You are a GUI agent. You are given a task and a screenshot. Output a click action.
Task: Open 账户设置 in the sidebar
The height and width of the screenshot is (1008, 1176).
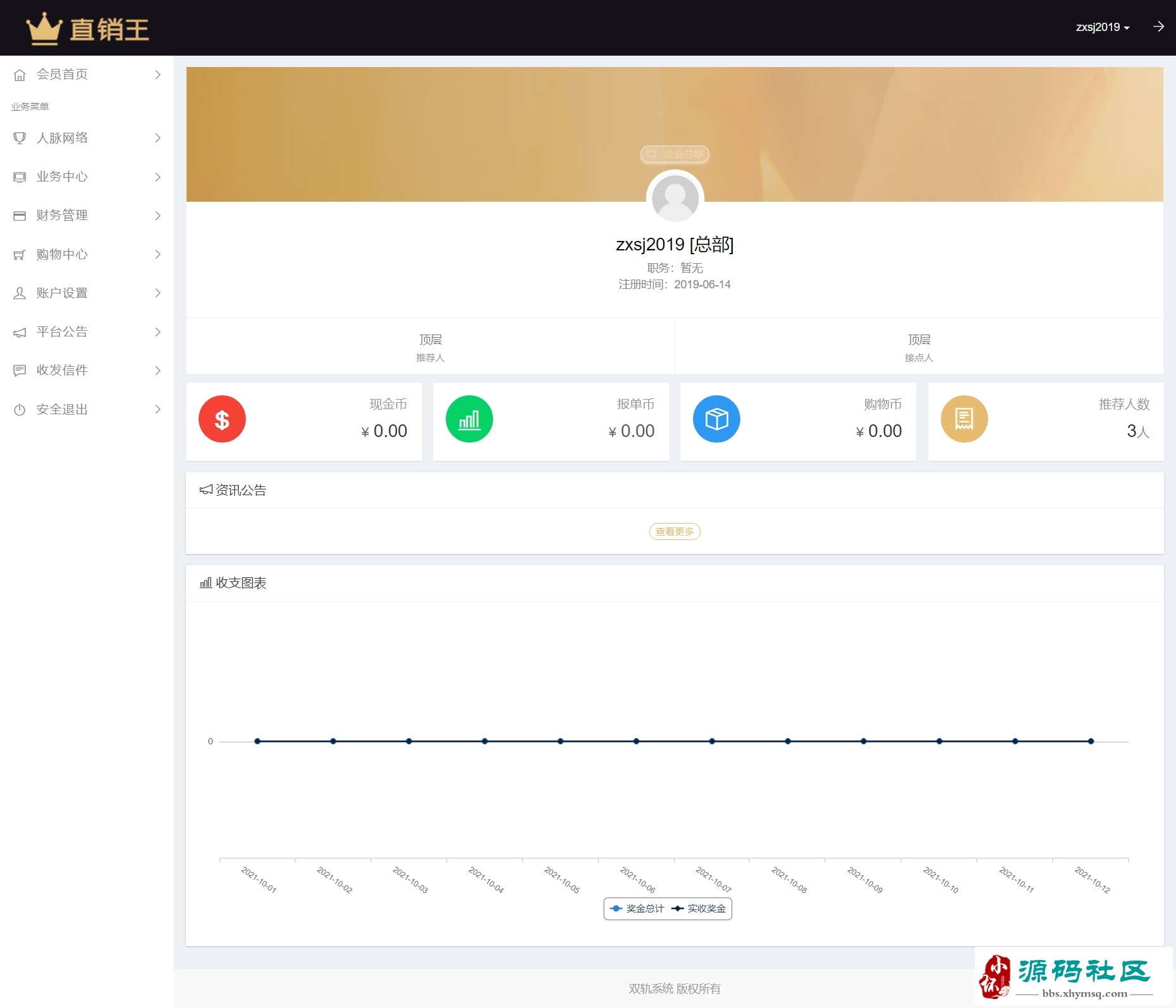(62, 293)
